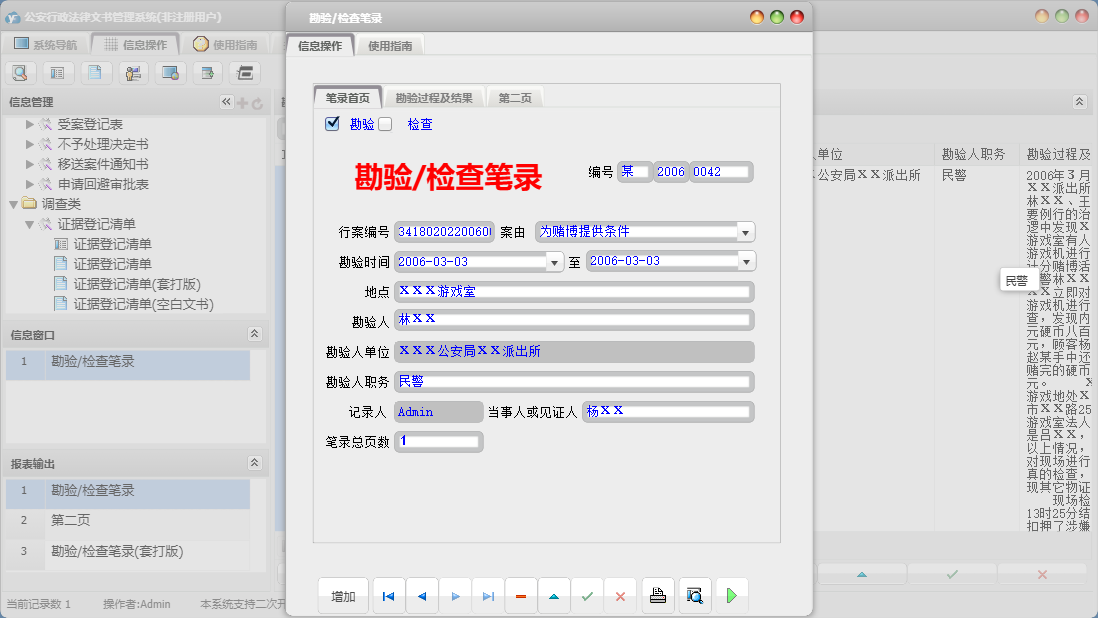Open the 勘验时间 date picker dropdown
This screenshot has width=1098, height=618.
tap(553, 260)
